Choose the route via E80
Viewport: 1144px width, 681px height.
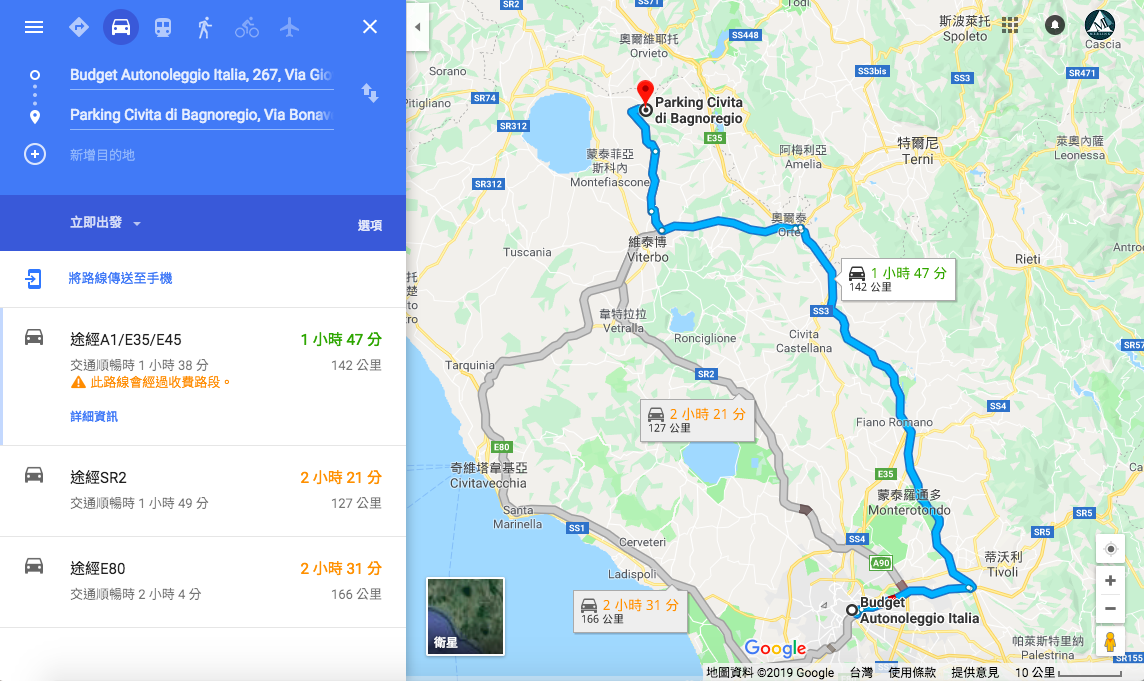[x=203, y=582]
